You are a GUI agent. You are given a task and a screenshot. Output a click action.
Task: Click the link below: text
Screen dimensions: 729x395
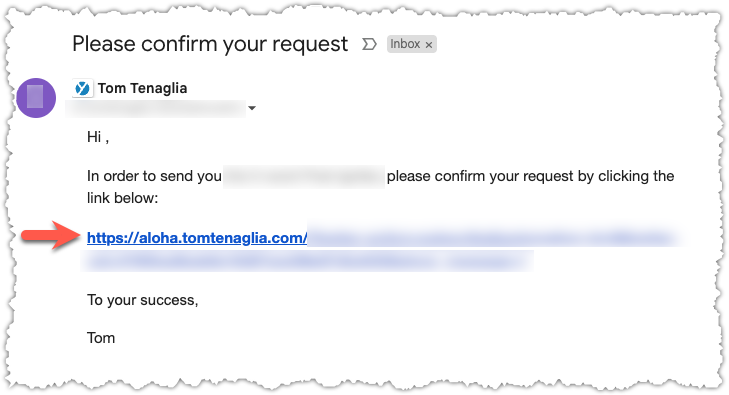(122, 198)
